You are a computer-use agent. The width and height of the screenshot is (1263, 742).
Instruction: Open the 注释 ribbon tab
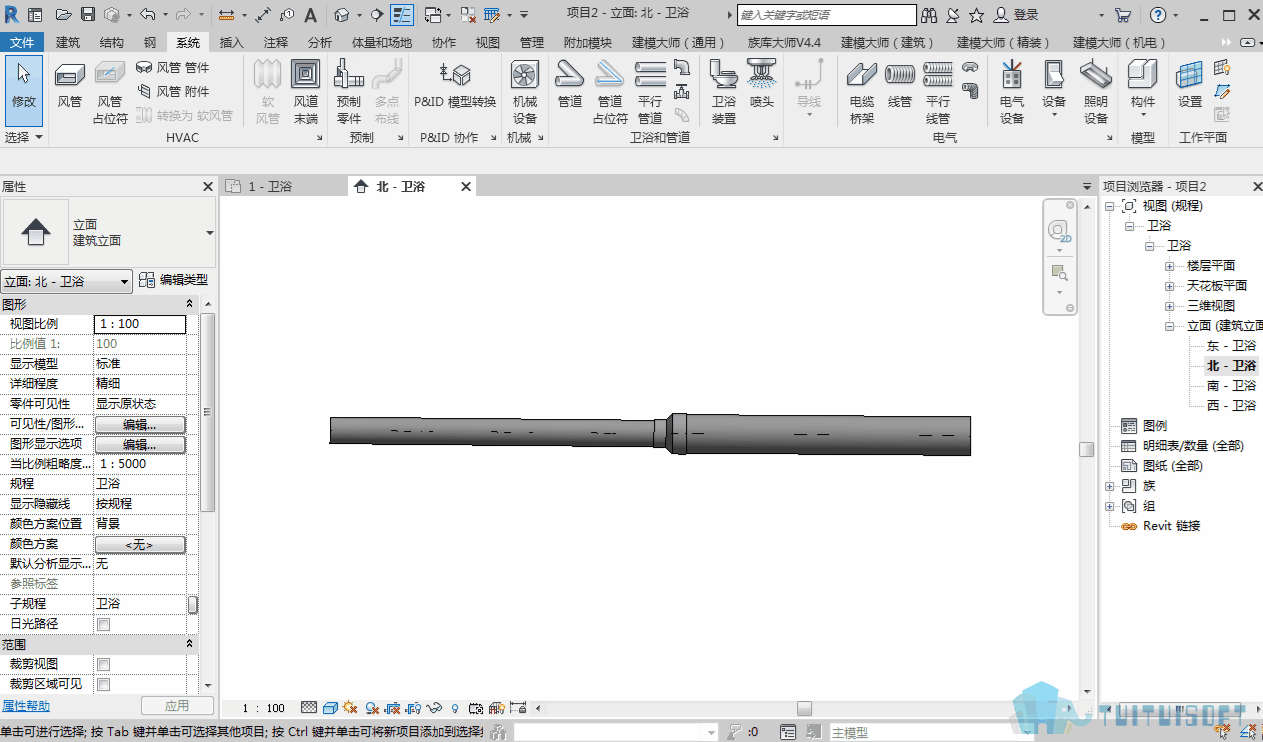tap(276, 42)
